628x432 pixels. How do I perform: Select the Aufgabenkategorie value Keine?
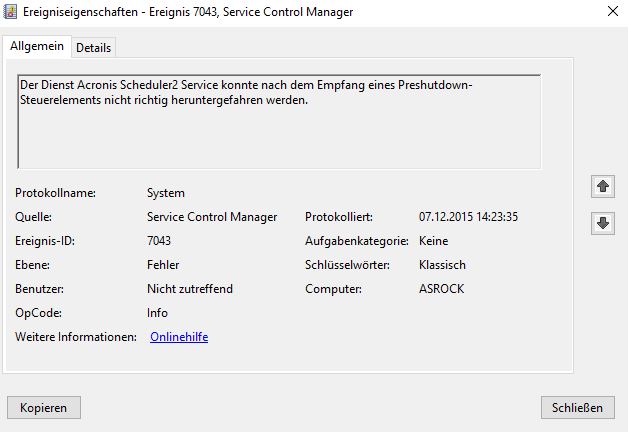click(x=433, y=241)
